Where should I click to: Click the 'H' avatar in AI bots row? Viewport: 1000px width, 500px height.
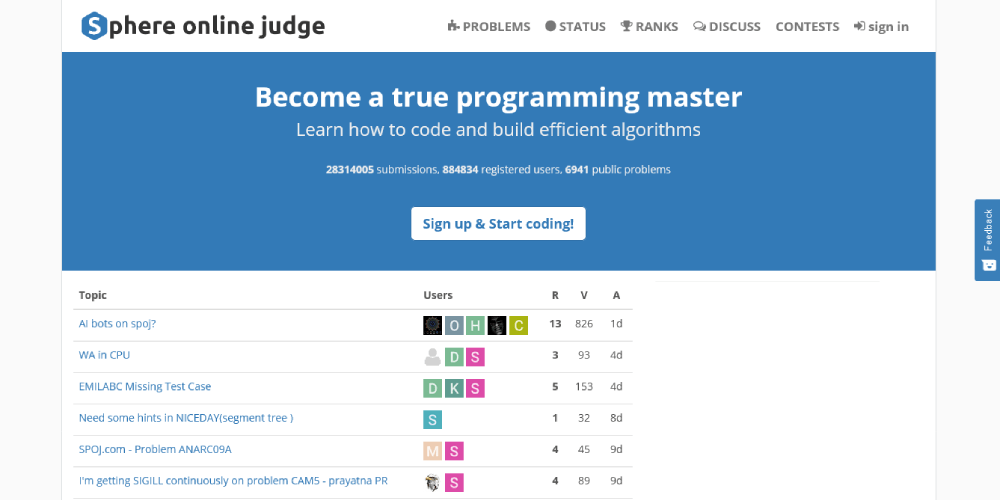click(475, 325)
